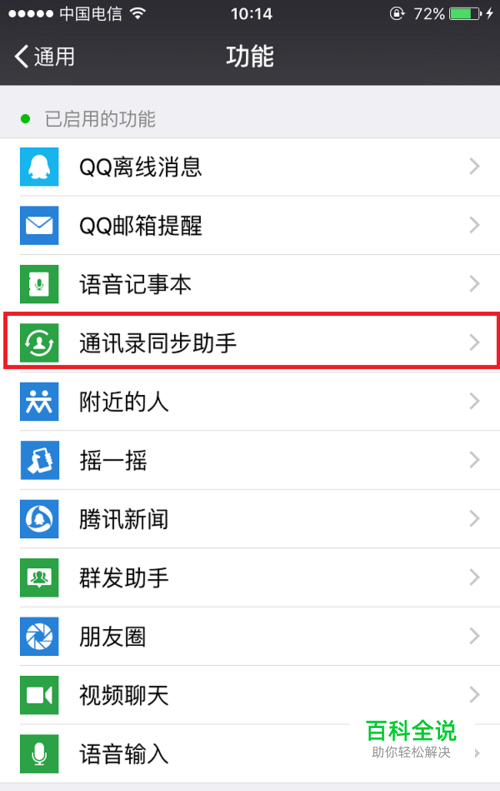Select the 朋友圈 list entry text

(113, 637)
